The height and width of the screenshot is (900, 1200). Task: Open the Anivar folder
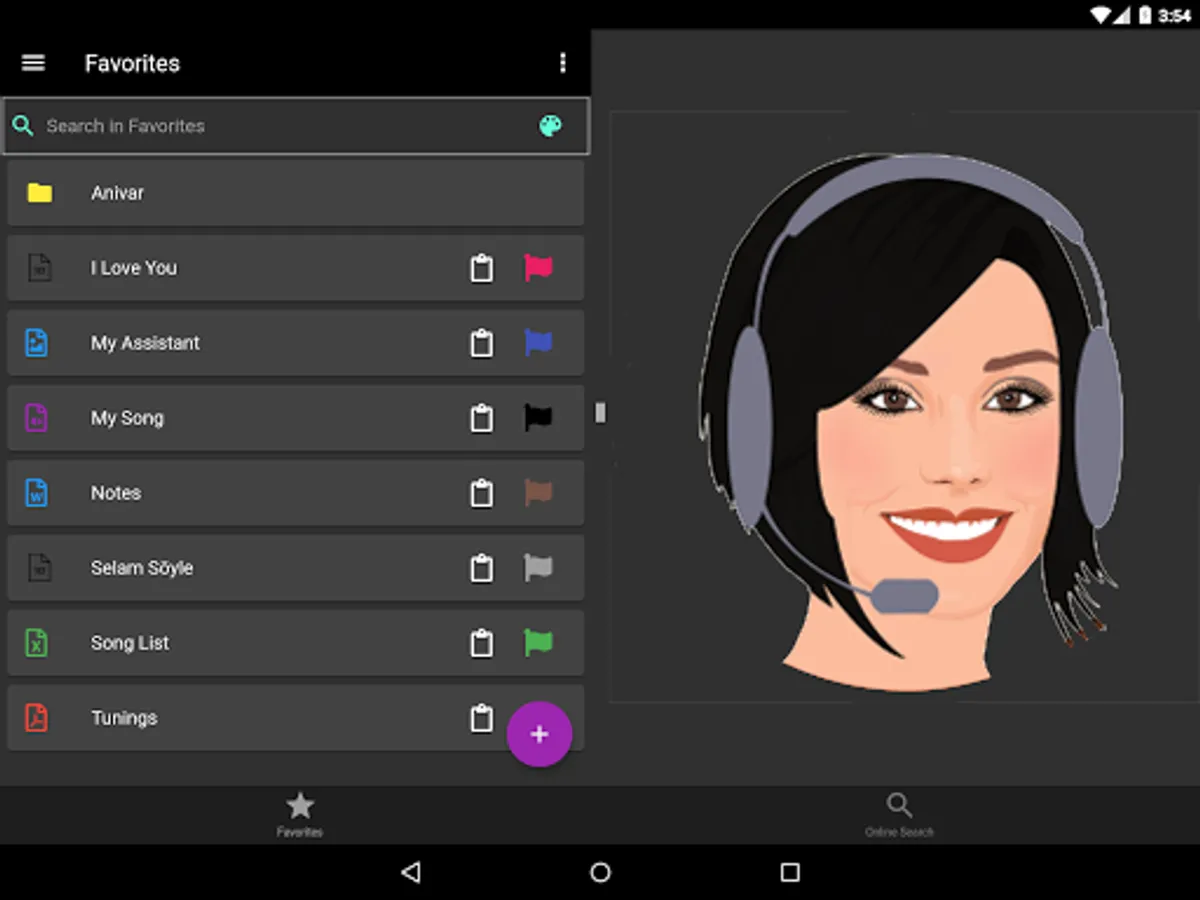pos(295,193)
